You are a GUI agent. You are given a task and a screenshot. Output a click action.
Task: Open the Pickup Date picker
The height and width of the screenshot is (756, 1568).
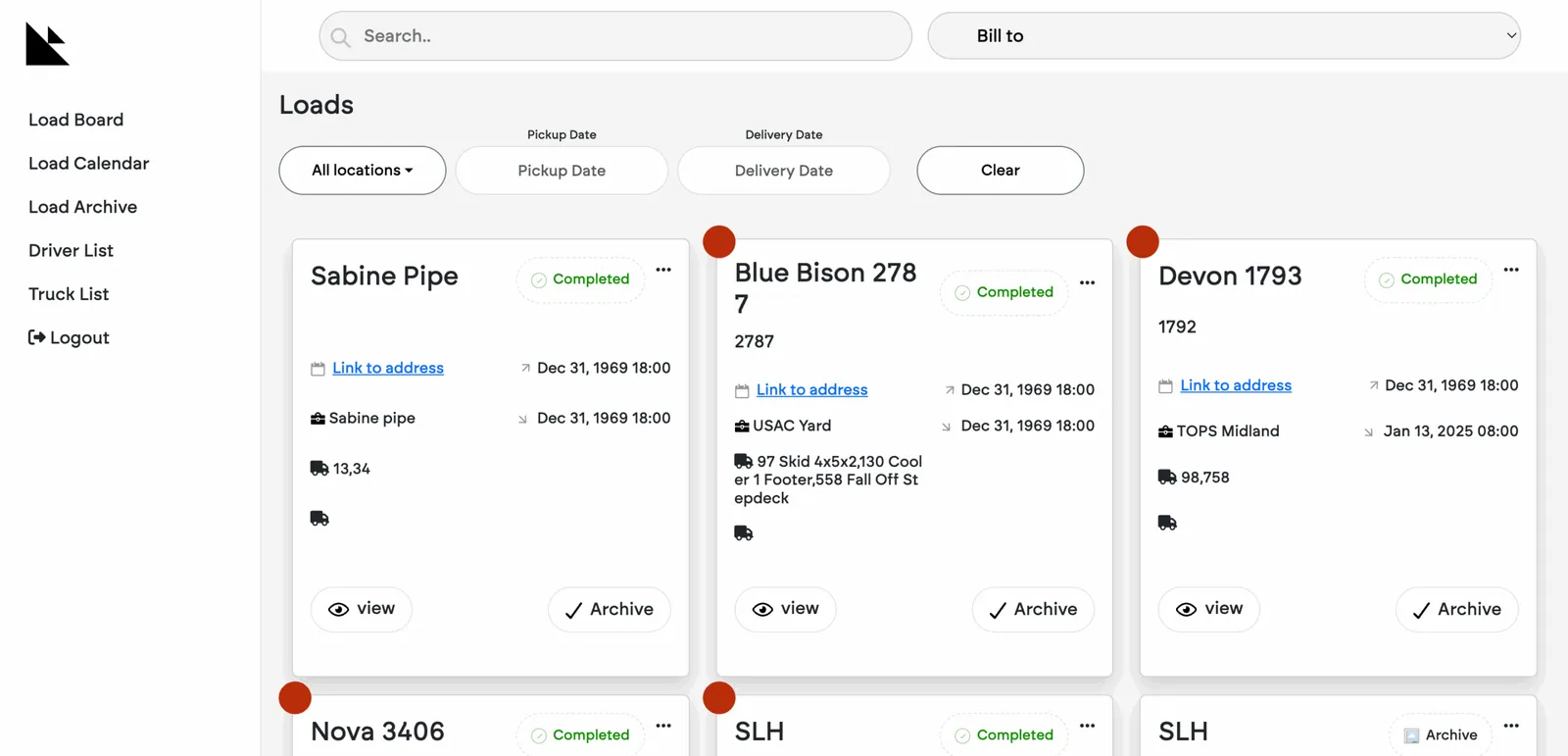562,171
